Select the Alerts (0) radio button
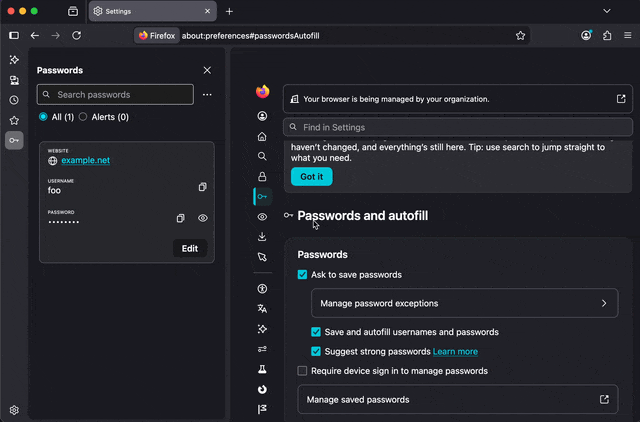 click(x=83, y=117)
